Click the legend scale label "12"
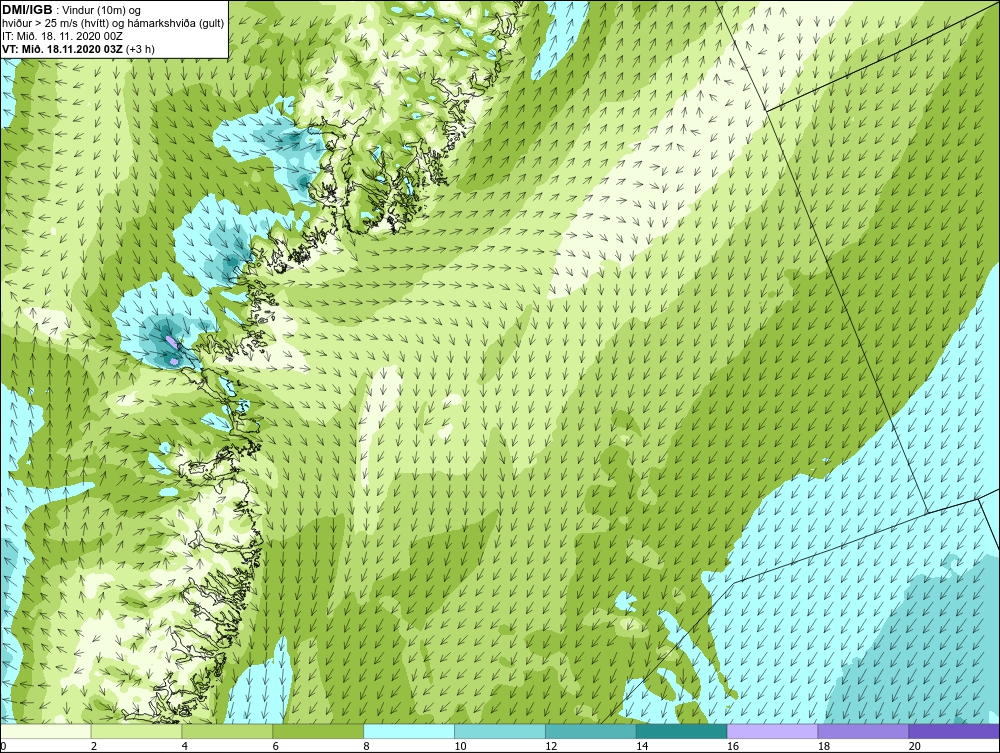1000x753 pixels. pos(551,746)
